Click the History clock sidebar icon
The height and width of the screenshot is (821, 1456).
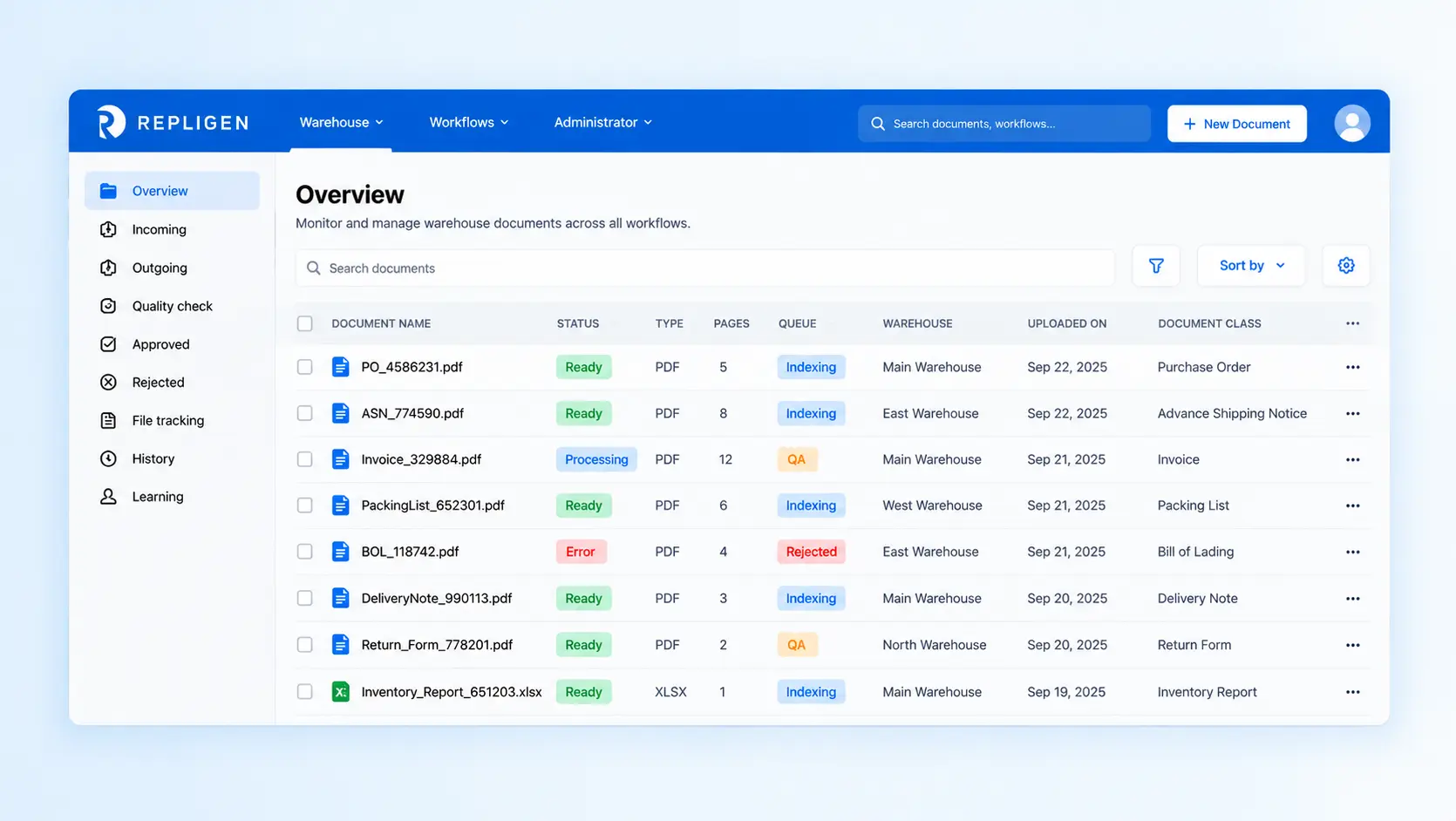tap(108, 458)
